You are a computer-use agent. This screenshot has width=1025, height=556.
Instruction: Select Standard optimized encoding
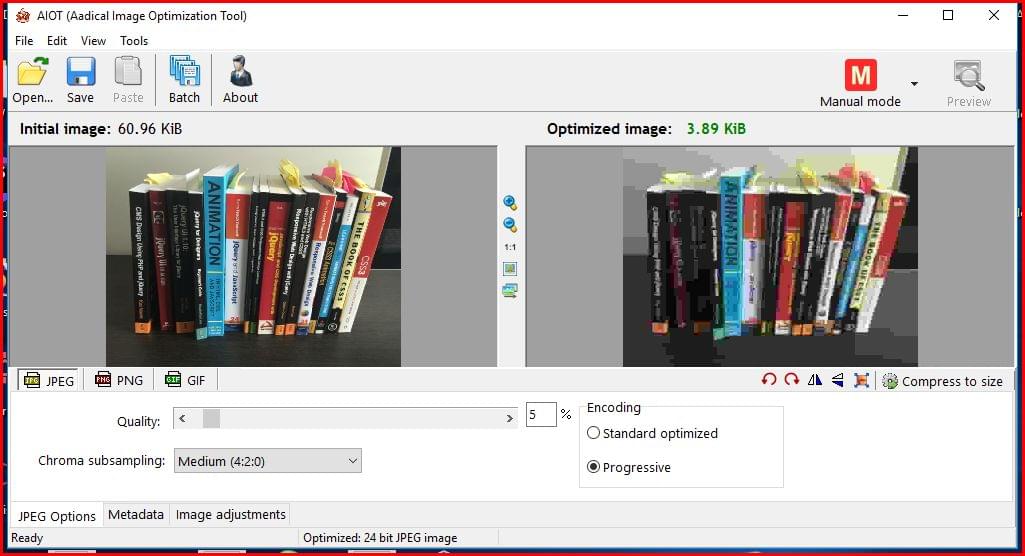point(594,434)
